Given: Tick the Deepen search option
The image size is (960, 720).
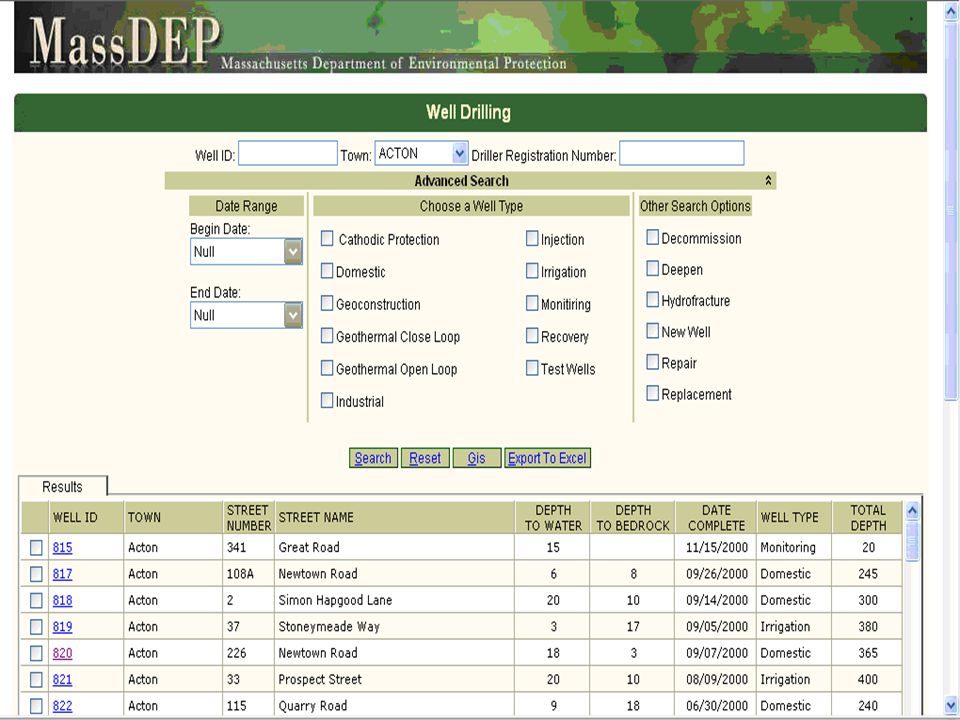Looking at the screenshot, I should [653, 269].
